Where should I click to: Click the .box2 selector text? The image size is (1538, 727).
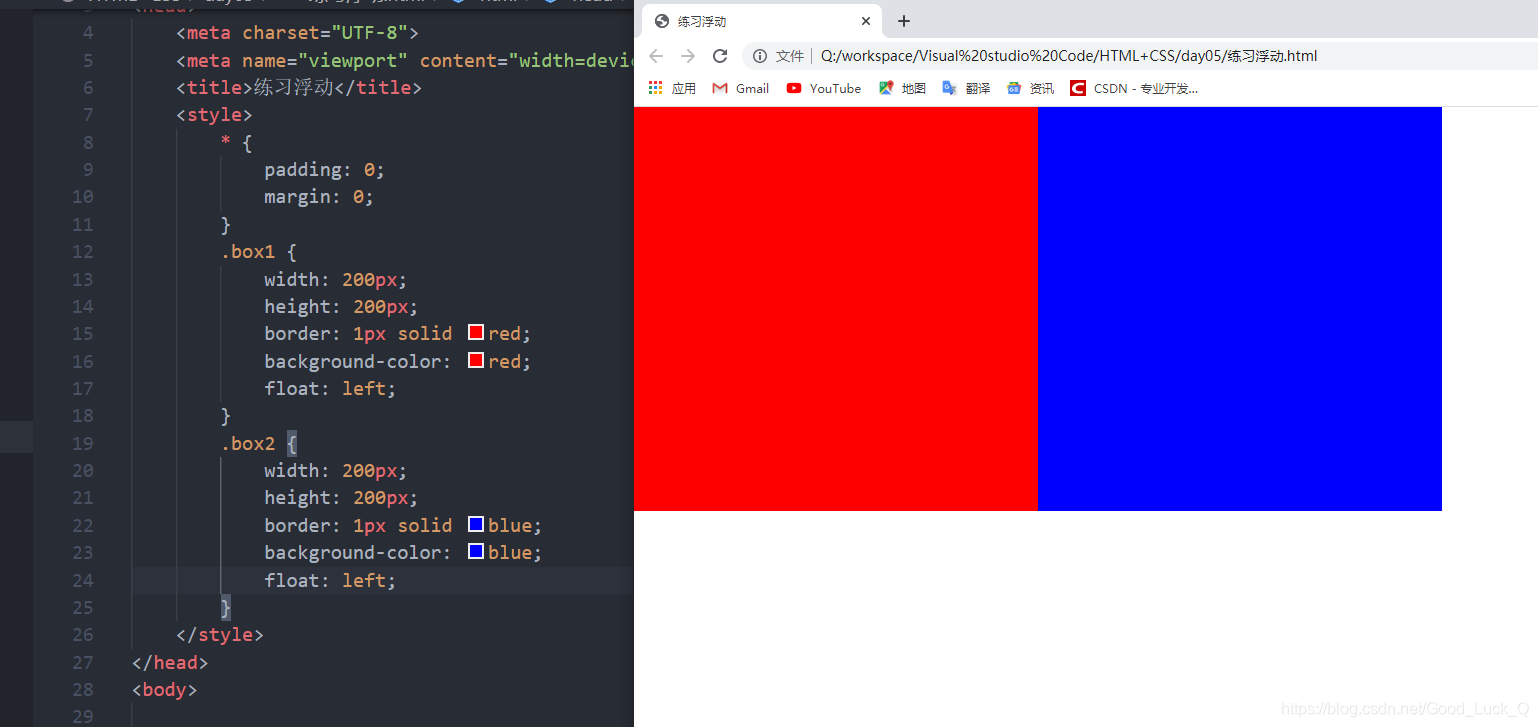coord(248,443)
